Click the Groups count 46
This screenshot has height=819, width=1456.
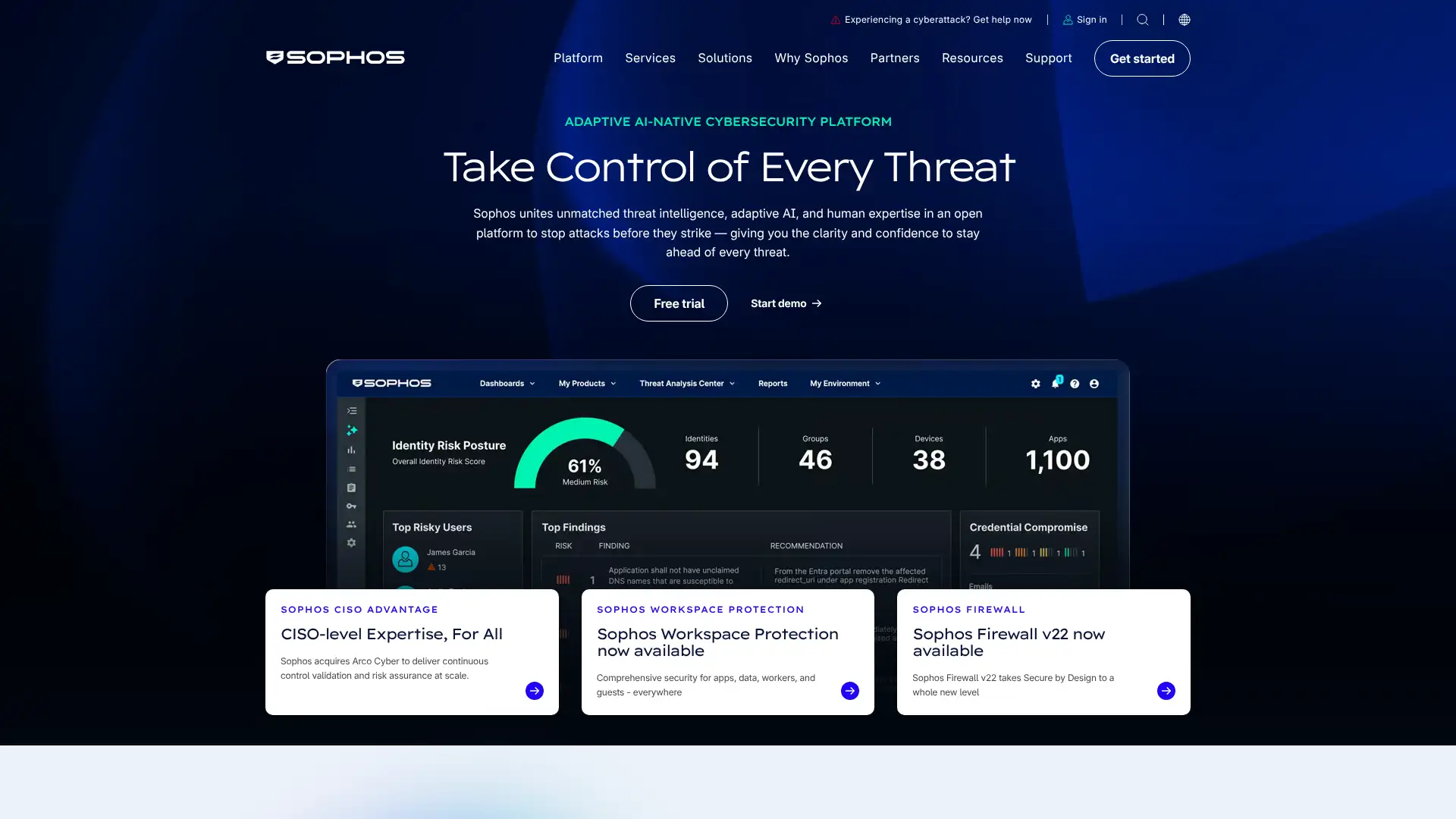click(x=815, y=460)
